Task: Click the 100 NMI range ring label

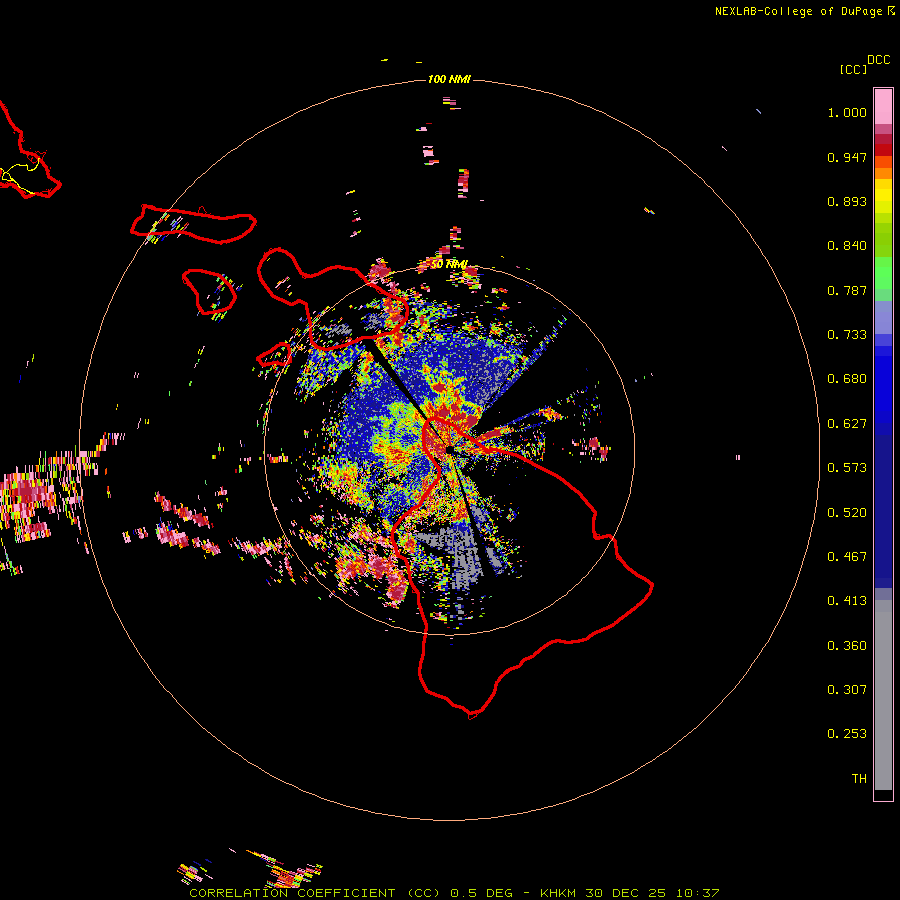Action: point(449,79)
